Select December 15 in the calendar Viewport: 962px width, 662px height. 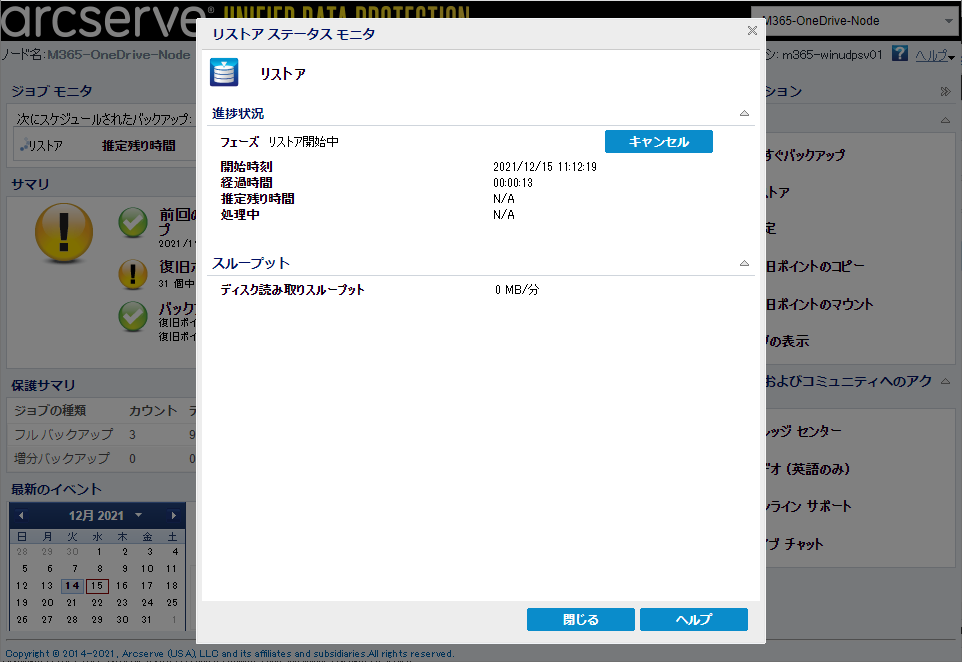[97, 586]
